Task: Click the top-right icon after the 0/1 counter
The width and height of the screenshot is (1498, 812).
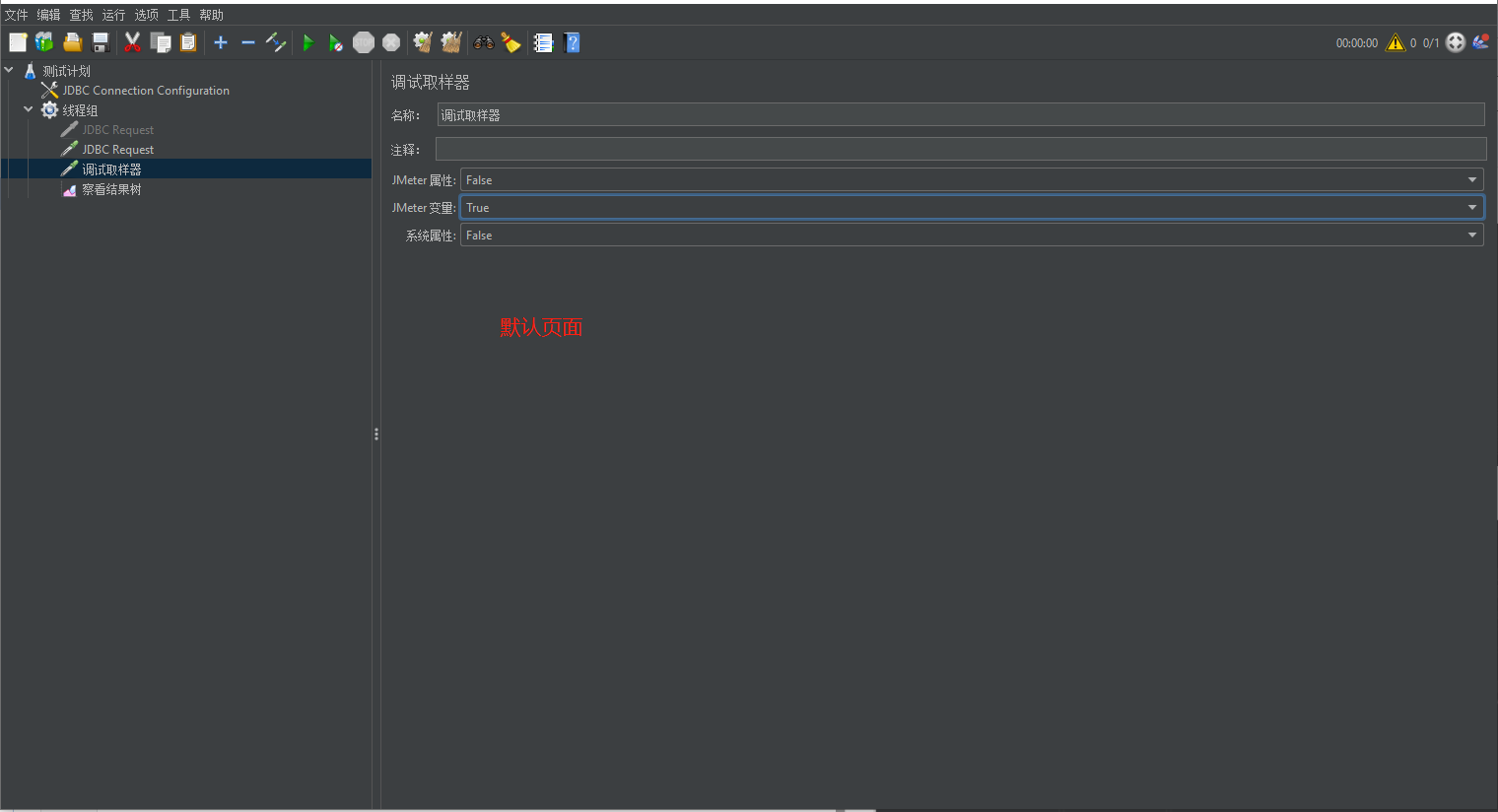Action: 1480,41
